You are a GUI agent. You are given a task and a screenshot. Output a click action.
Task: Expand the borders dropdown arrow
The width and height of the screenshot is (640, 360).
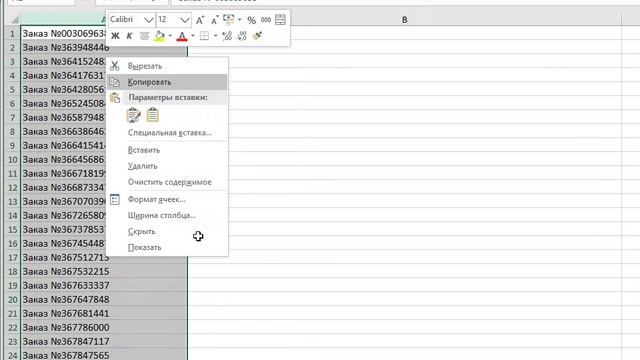216,36
